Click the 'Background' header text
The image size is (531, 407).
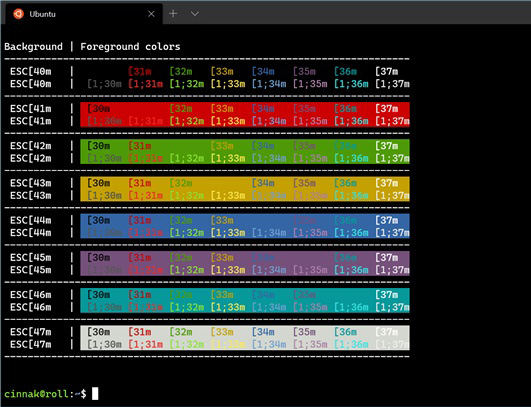tap(34, 47)
